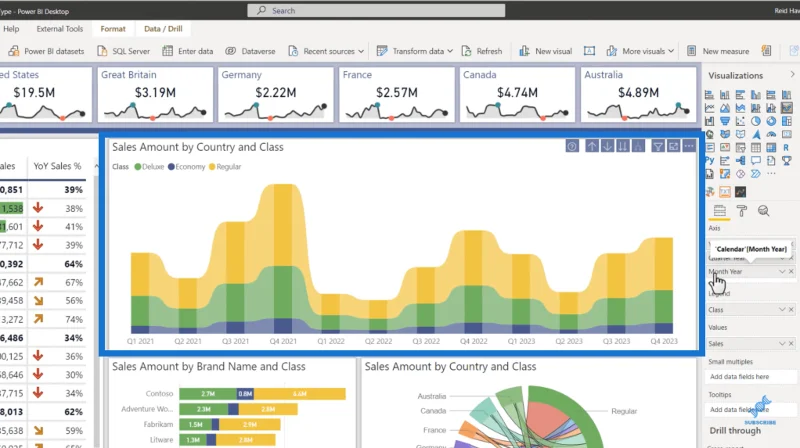Select the Germany $2.22M card
This screenshot has height=448, width=800.
click(x=276, y=95)
